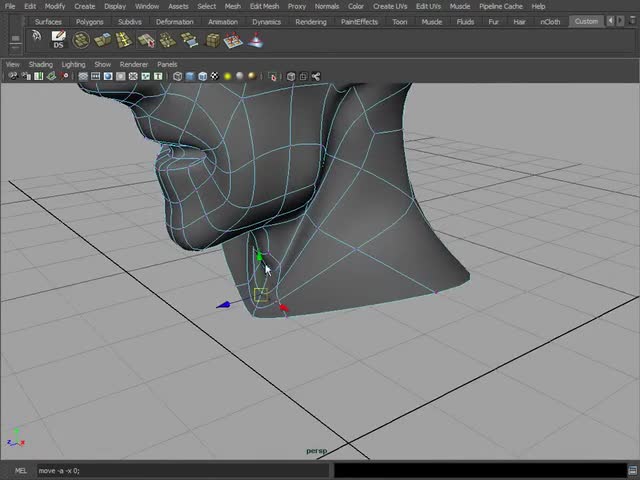Switch to the Polygons shelf tab
Screen dimensions: 640x480
click(91, 21)
